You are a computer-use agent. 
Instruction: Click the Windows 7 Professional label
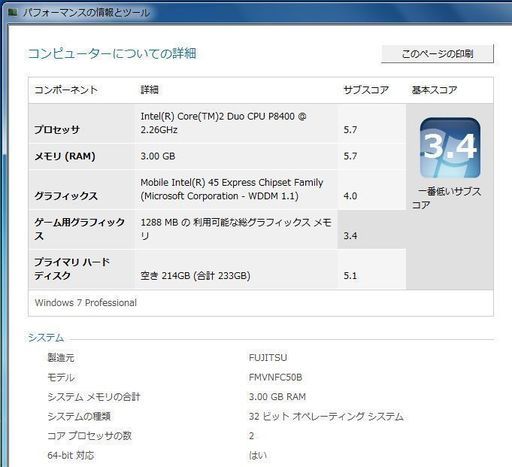(x=86, y=303)
